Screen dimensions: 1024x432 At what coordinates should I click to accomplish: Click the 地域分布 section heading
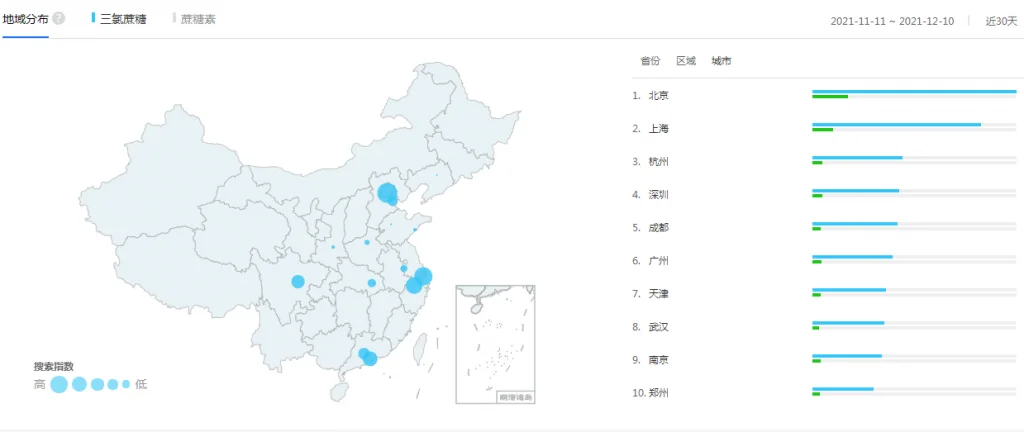coord(25,19)
